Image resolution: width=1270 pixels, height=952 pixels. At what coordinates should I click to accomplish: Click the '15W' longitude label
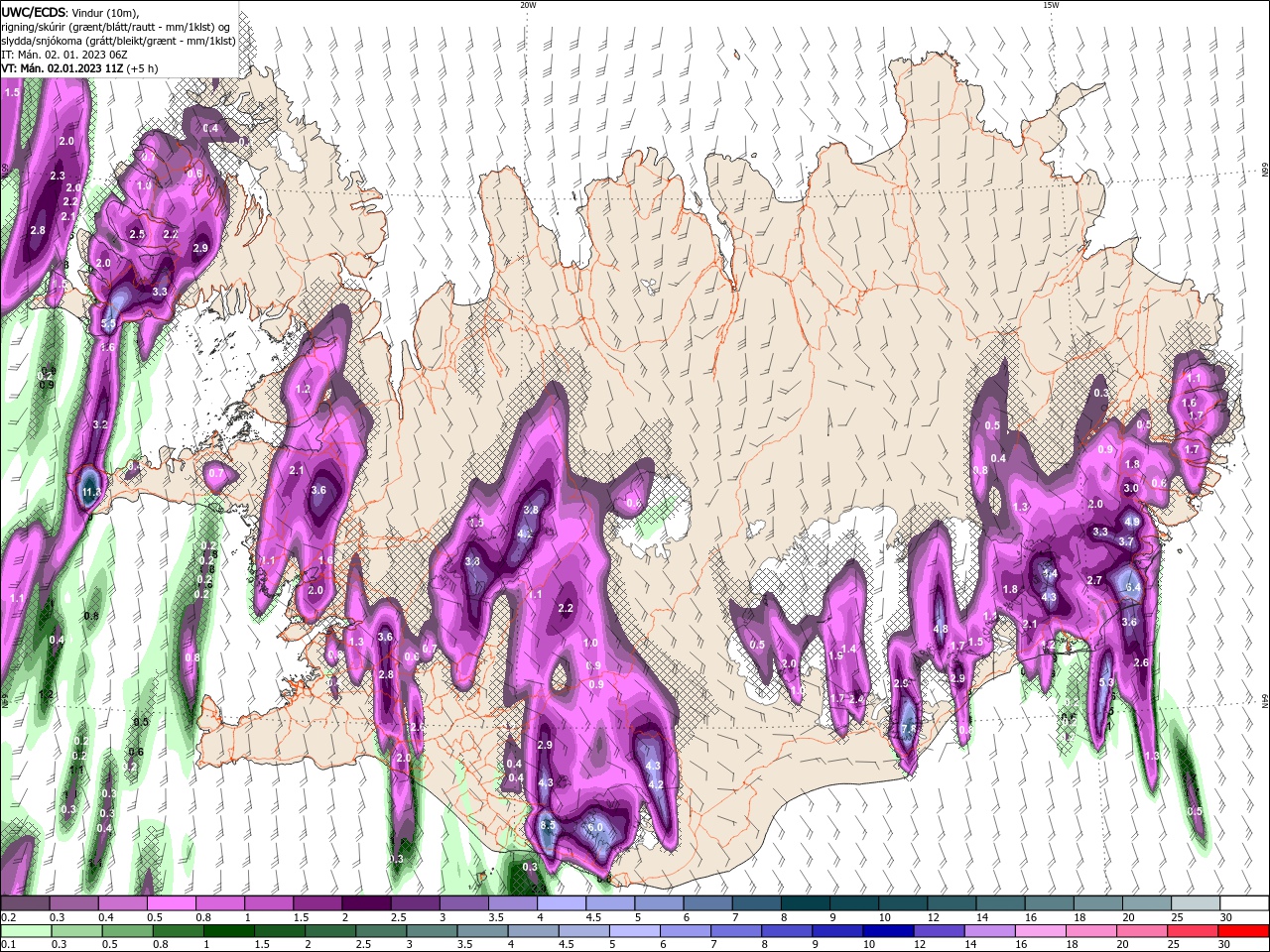click(x=1051, y=5)
